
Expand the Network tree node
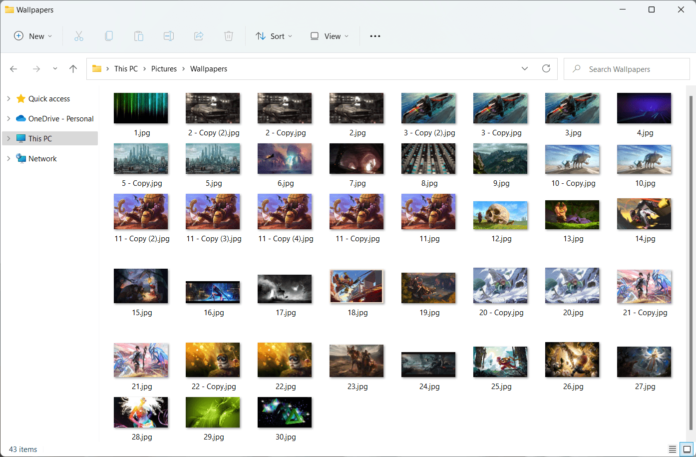pos(8,158)
